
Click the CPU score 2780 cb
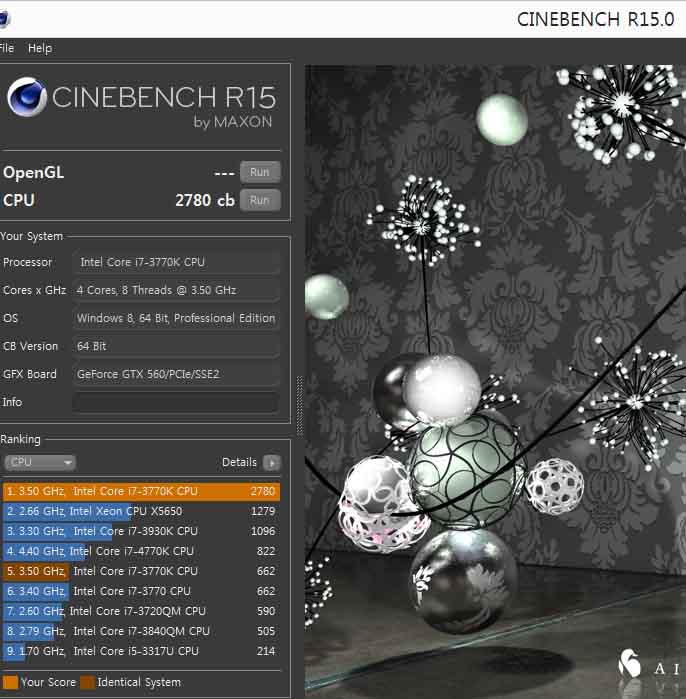(205, 200)
